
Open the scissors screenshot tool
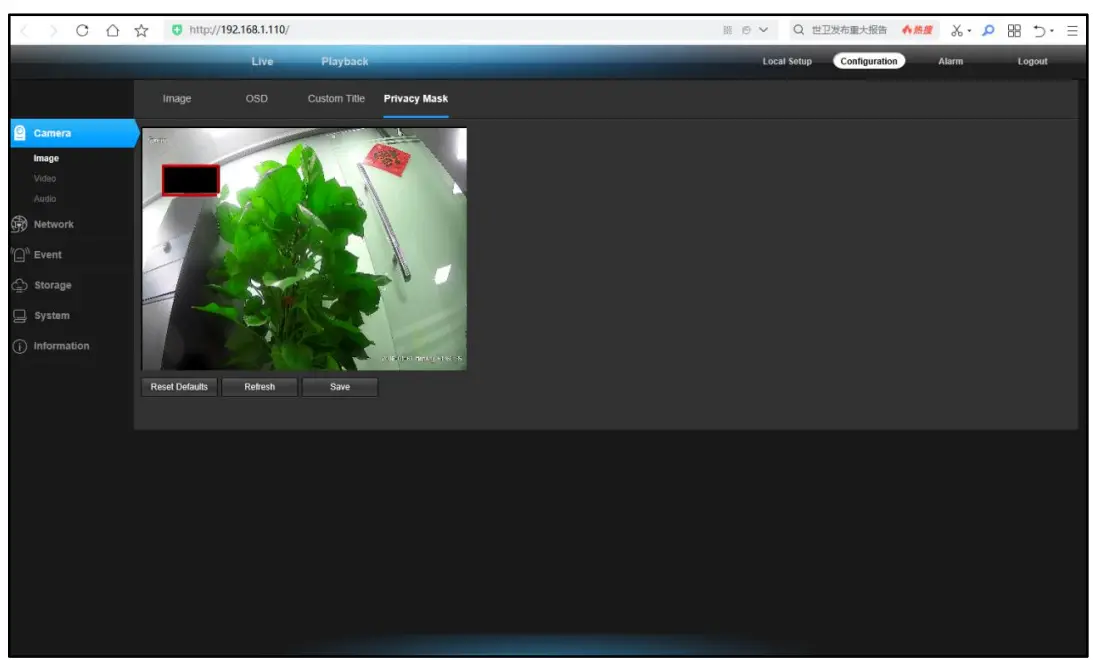tap(957, 30)
